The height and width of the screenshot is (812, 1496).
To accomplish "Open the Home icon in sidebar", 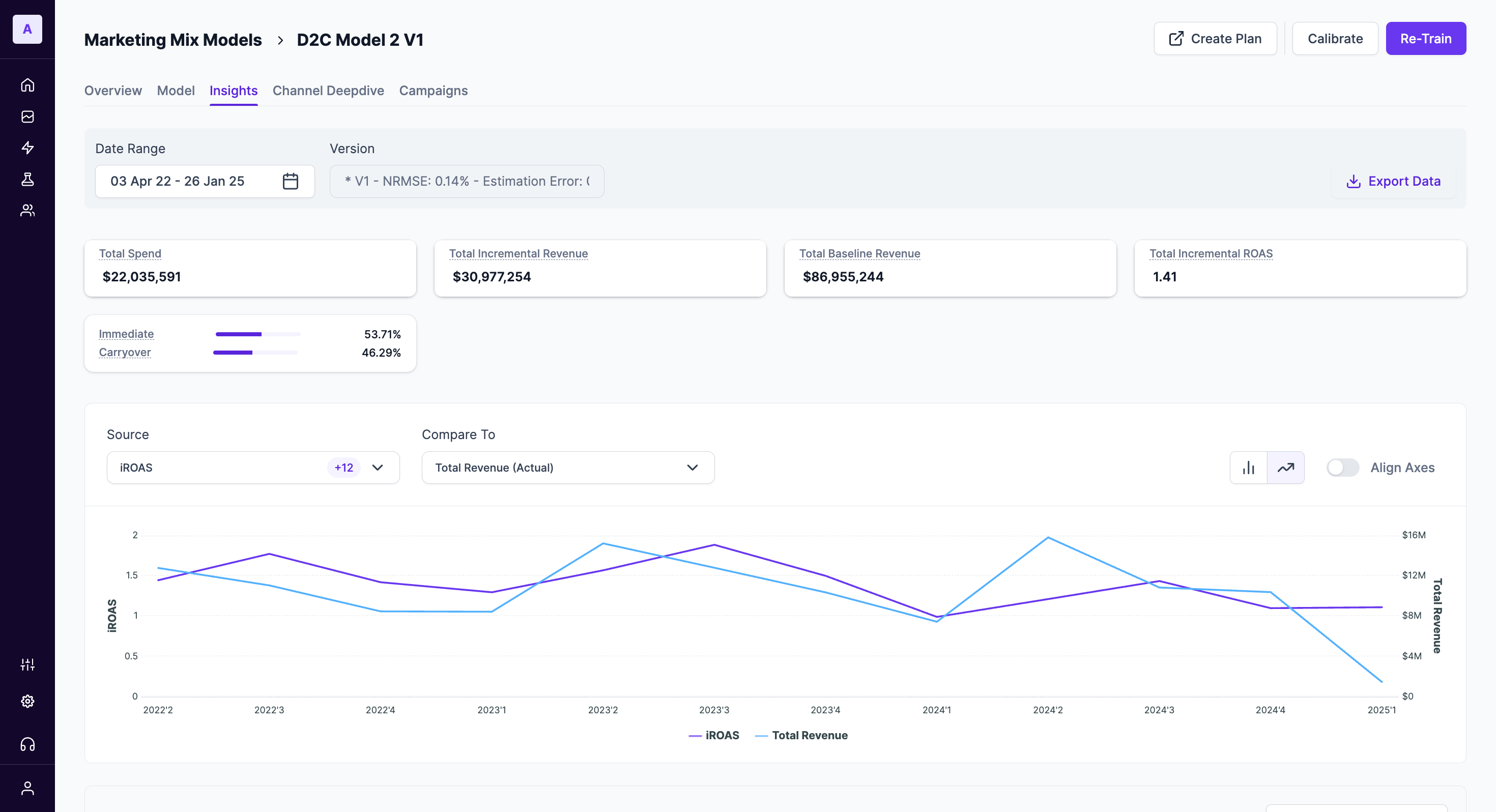I will pyautogui.click(x=27, y=85).
